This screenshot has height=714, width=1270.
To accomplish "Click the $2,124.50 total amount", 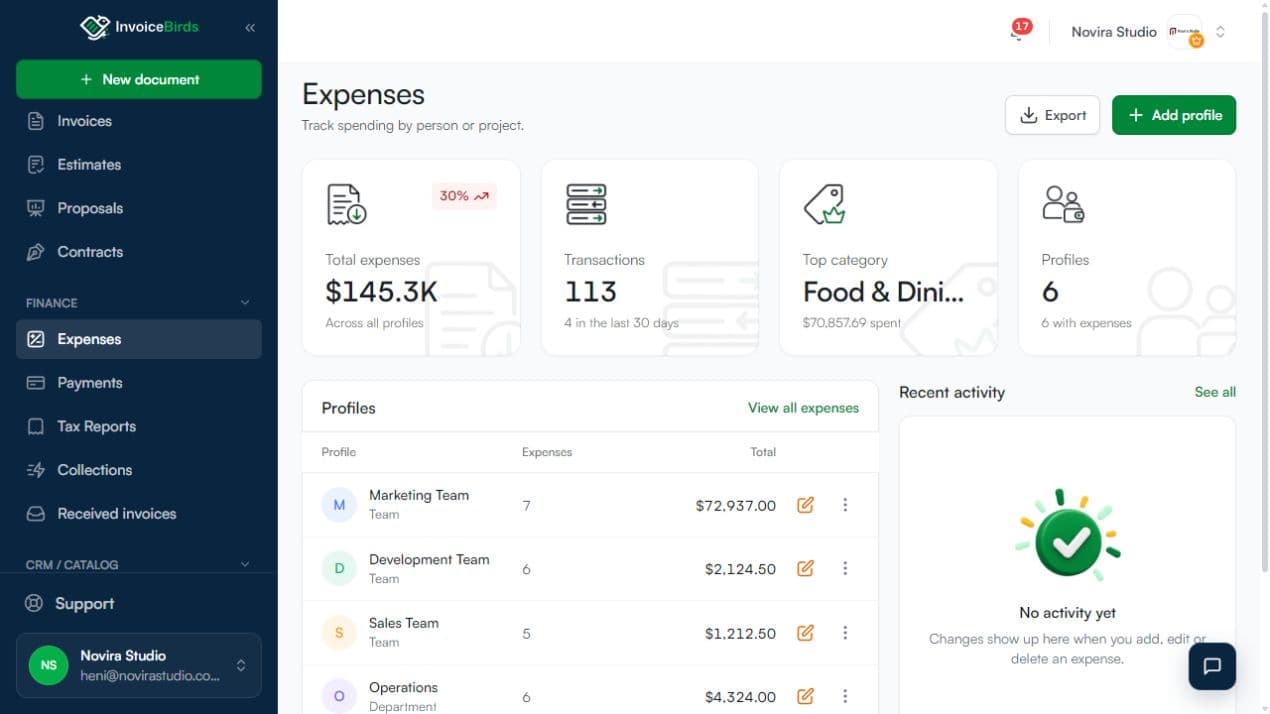I will point(740,569).
